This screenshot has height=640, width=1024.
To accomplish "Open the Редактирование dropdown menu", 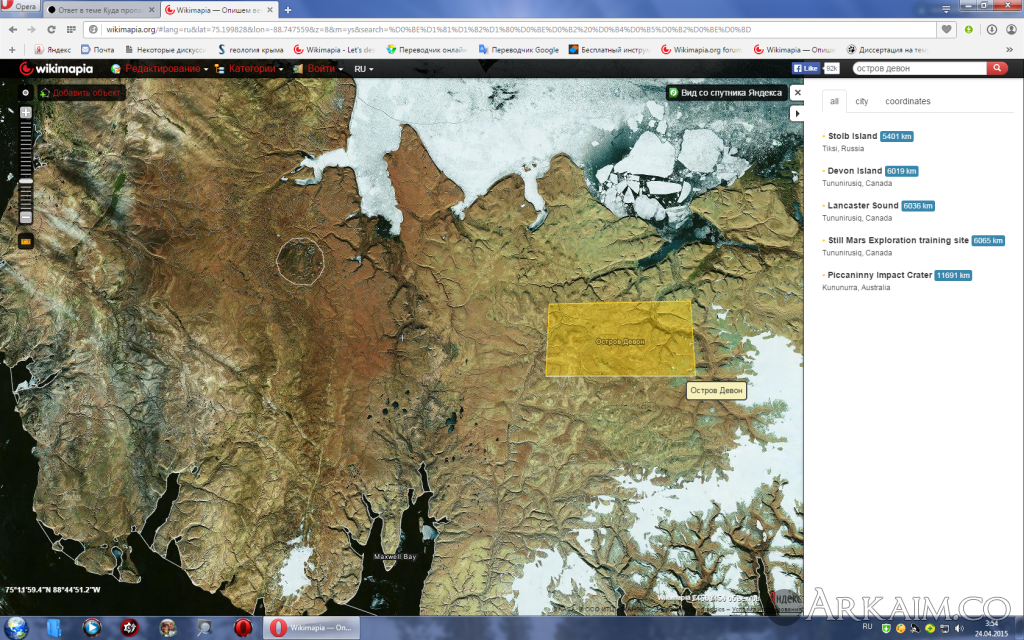I will click(165, 69).
